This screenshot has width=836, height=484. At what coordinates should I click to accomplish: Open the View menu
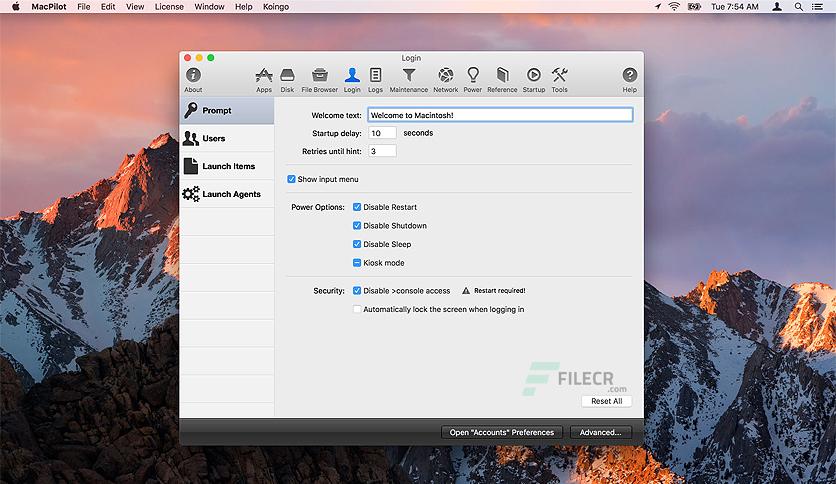(x=135, y=6)
